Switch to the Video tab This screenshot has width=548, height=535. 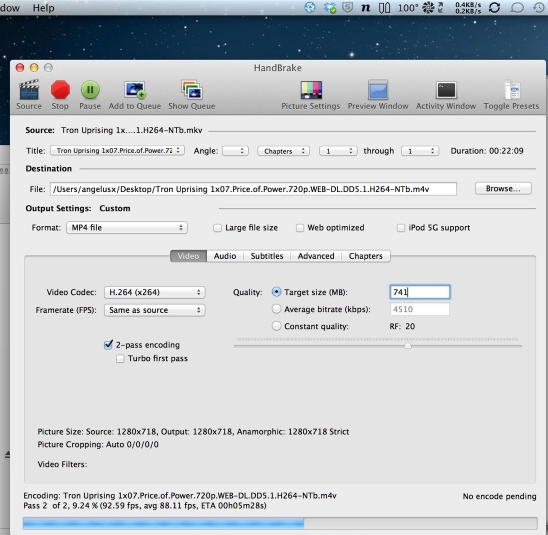point(188,256)
